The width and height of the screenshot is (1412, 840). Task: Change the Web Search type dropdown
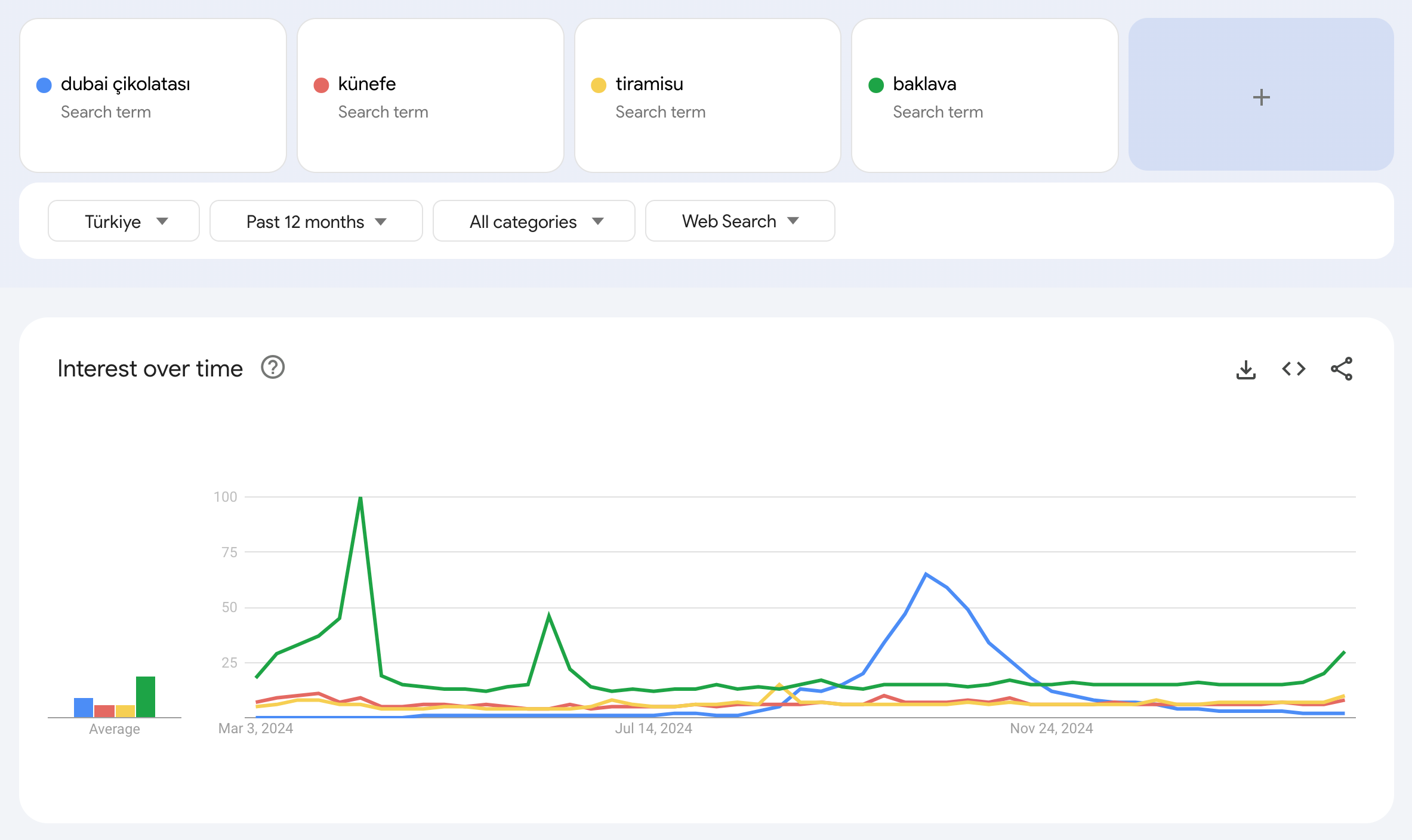pos(739,221)
